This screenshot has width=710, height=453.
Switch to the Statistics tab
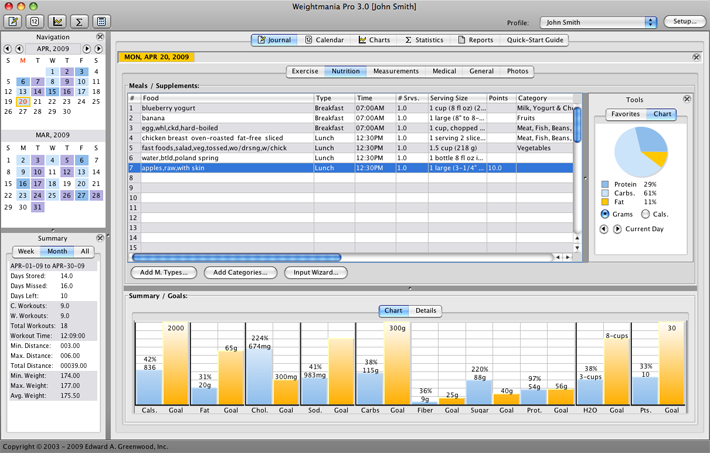[x=425, y=40]
